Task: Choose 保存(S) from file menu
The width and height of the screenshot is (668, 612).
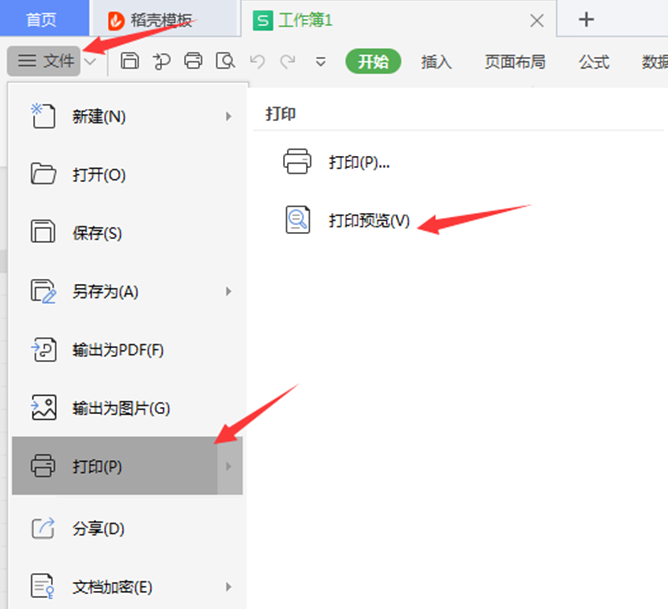Action: (x=127, y=233)
